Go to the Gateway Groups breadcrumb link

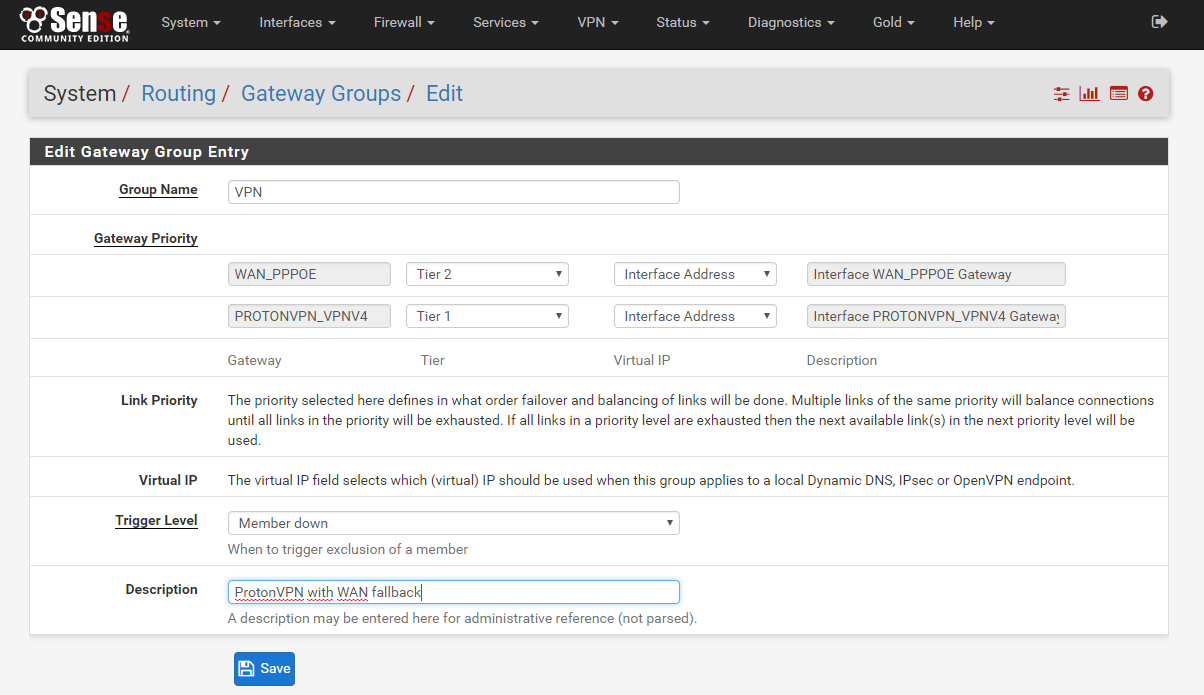tap(321, 94)
